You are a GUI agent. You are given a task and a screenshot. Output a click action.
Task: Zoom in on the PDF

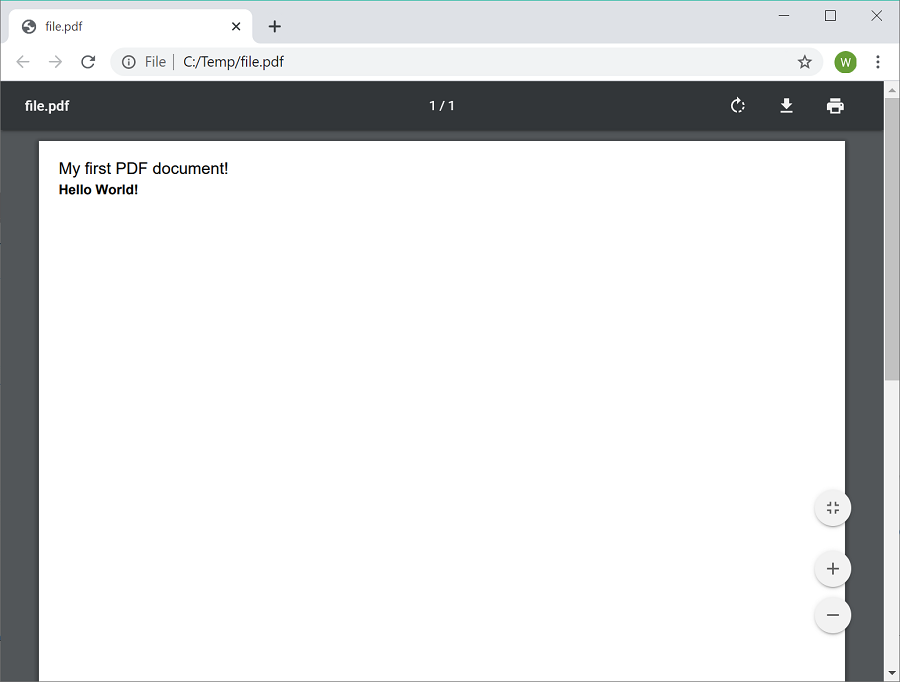(832, 570)
